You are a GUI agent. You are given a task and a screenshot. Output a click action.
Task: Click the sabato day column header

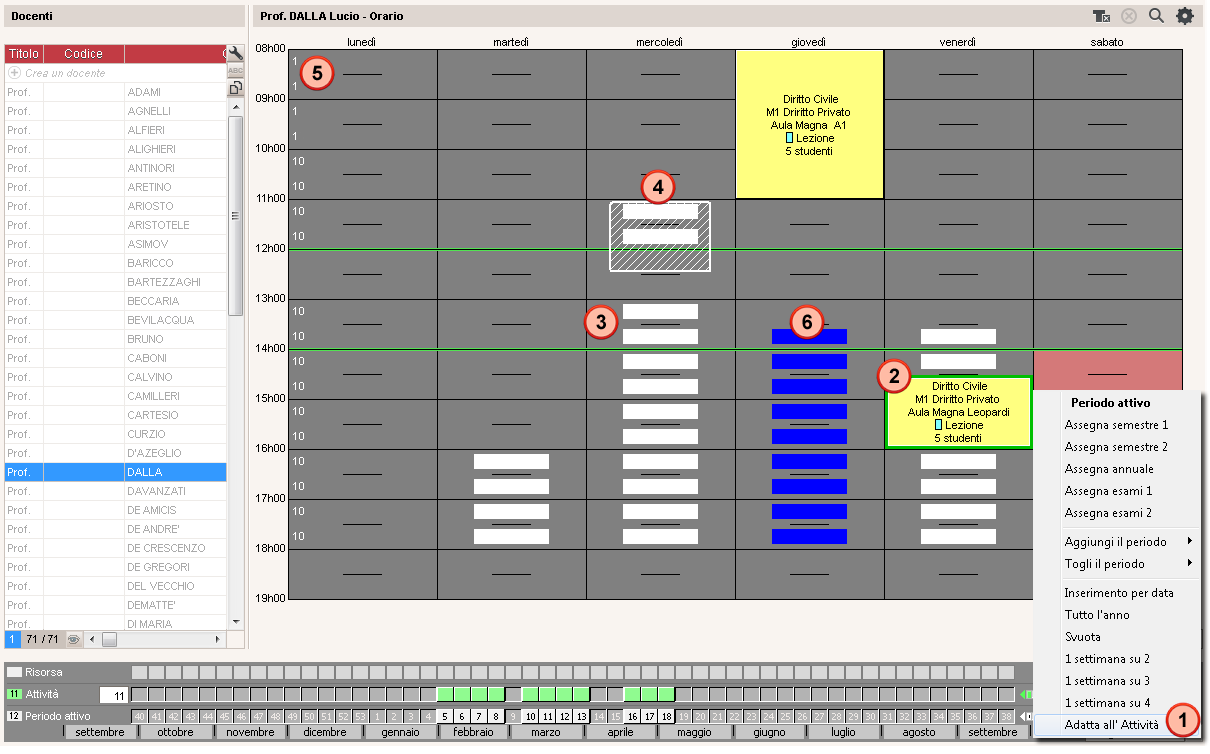click(x=1107, y=42)
